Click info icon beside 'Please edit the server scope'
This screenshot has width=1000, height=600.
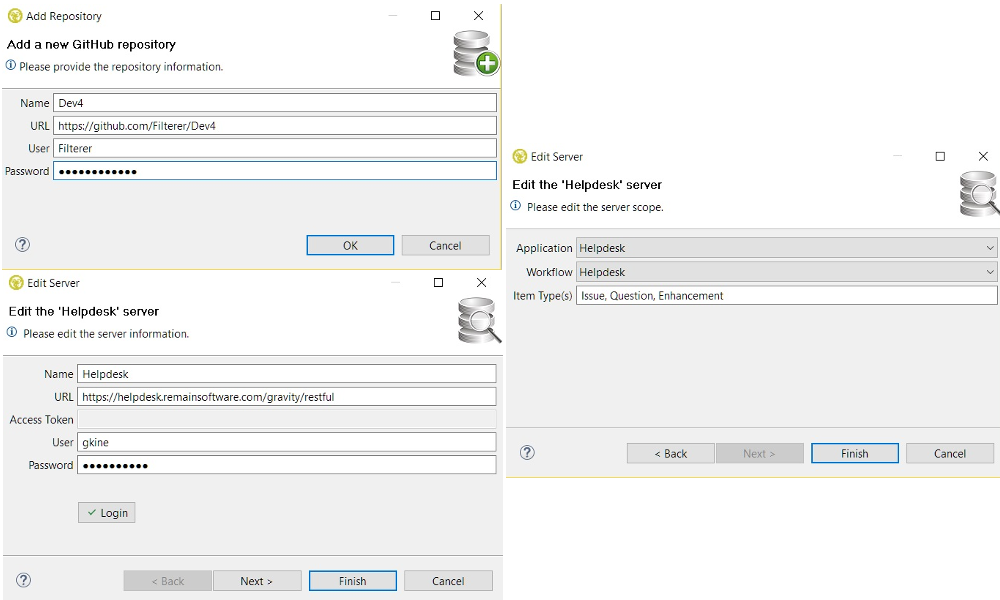[515, 205]
